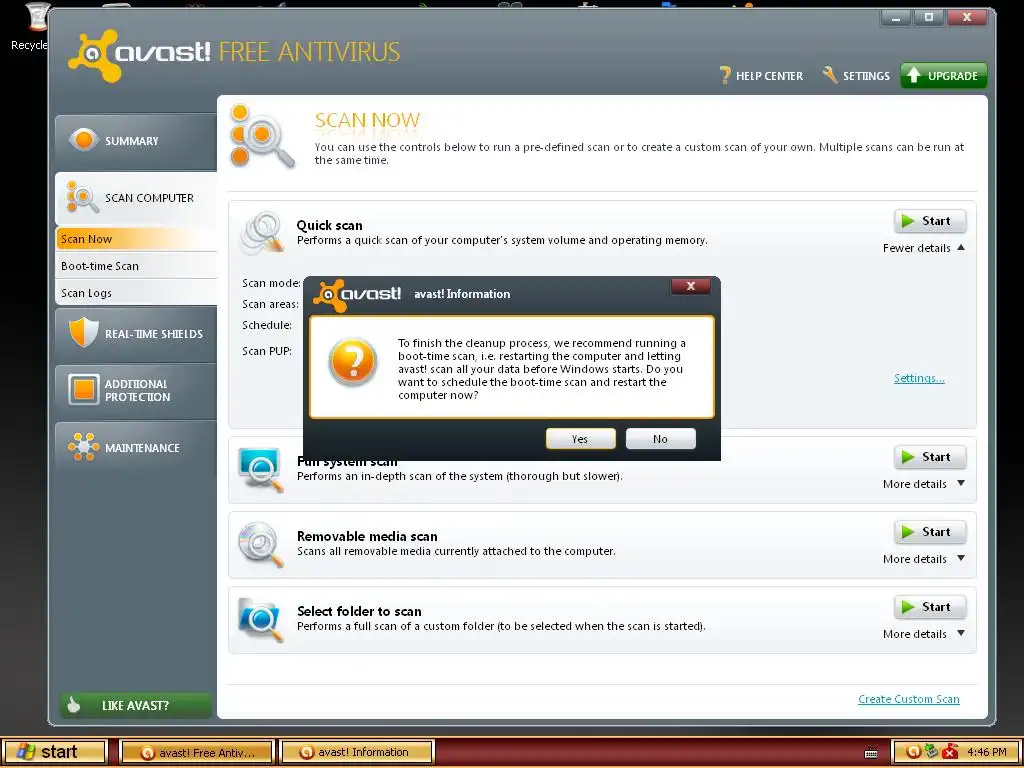Close the avast! Information dialog
1024x768 pixels.
tap(690, 286)
